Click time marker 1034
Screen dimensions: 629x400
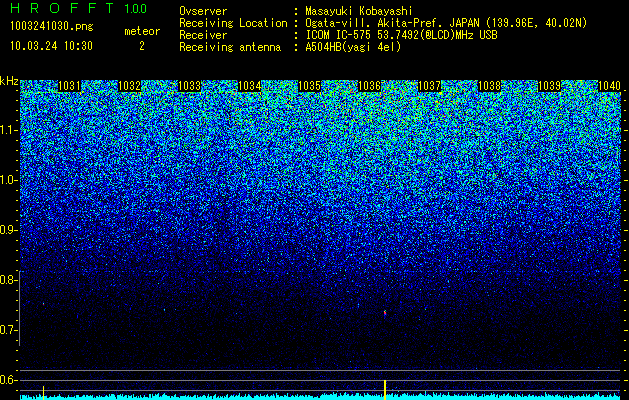point(250,86)
